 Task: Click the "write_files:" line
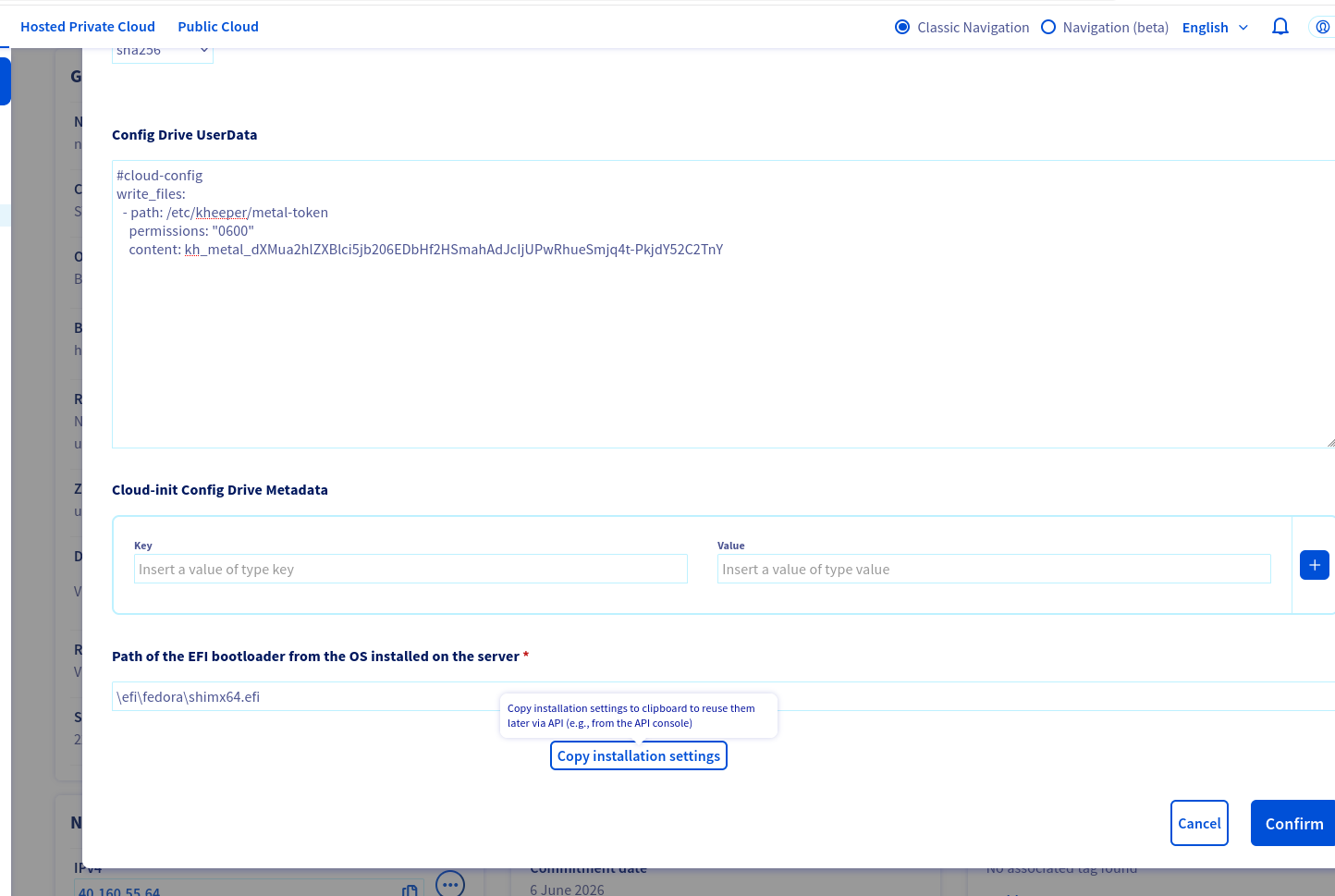coord(151,193)
